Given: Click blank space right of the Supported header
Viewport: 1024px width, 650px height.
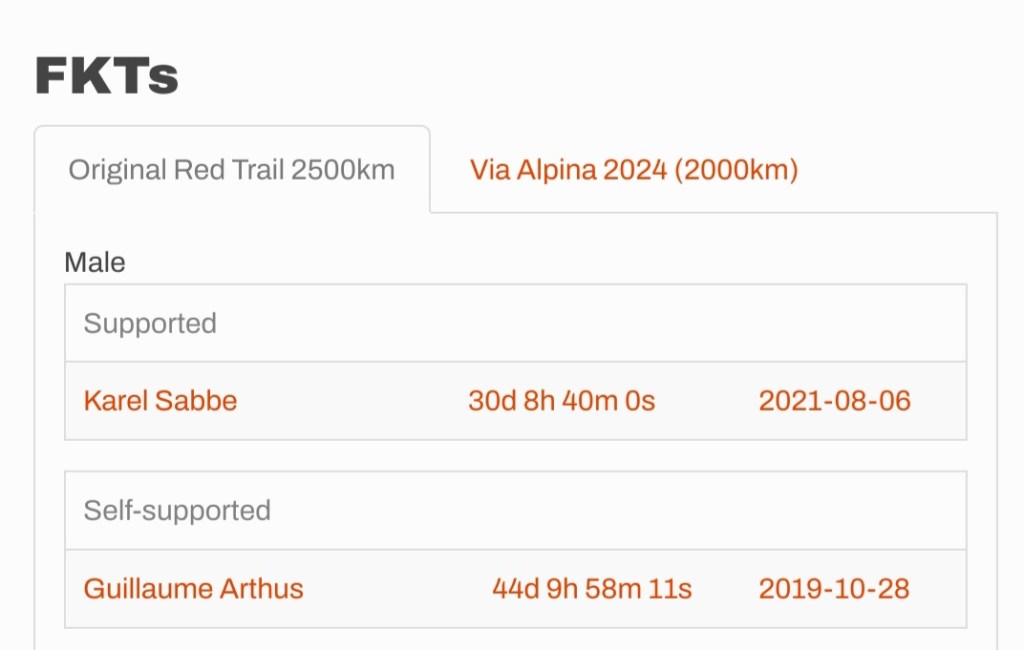Looking at the screenshot, I should coord(600,324).
